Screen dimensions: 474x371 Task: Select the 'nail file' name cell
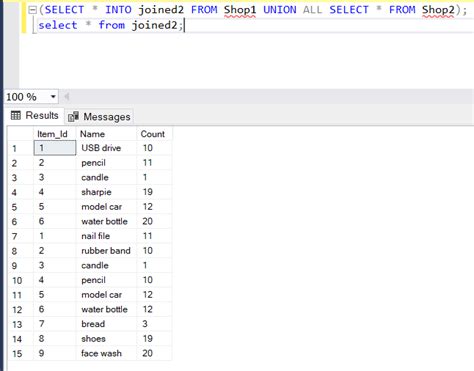point(106,236)
